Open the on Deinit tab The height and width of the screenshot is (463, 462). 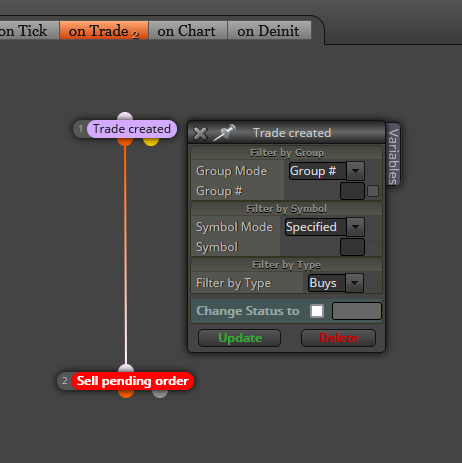click(269, 31)
